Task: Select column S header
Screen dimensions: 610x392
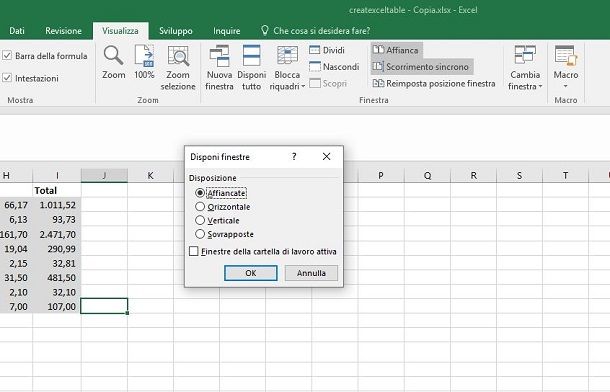Action: coord(519,175)
